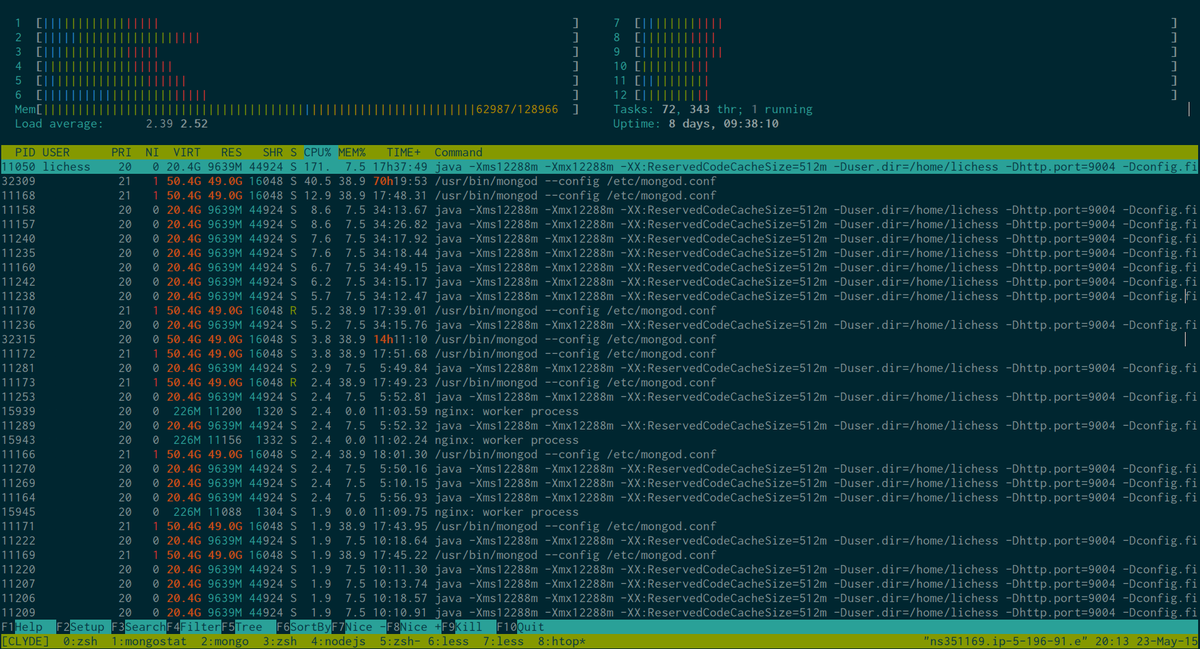Click the highlighted CPU% column header
The width and height of the screenshot is (1200, 649).
pyautogui.click(x=318, y=152)
